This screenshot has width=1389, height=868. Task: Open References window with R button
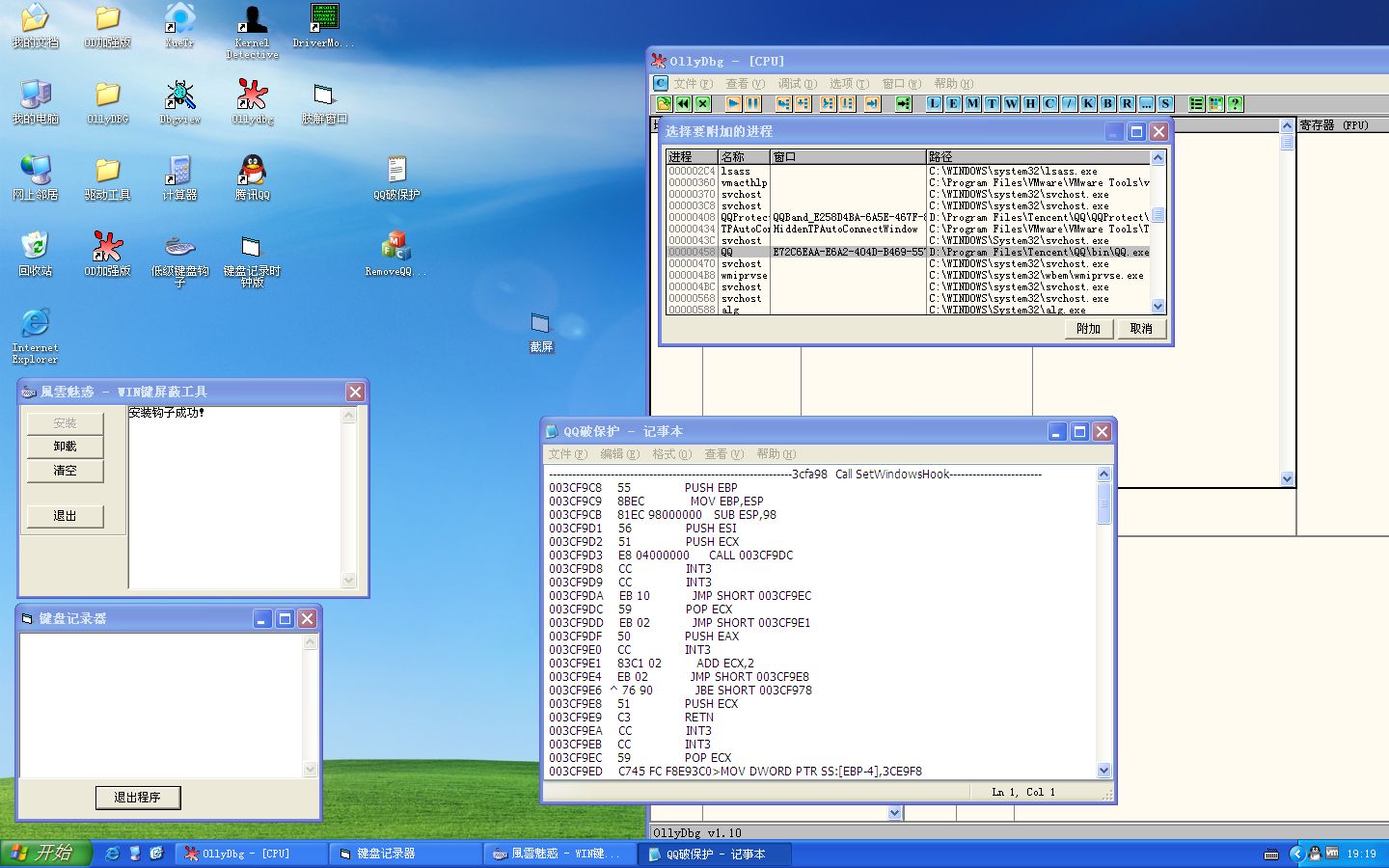[1127, 103]
